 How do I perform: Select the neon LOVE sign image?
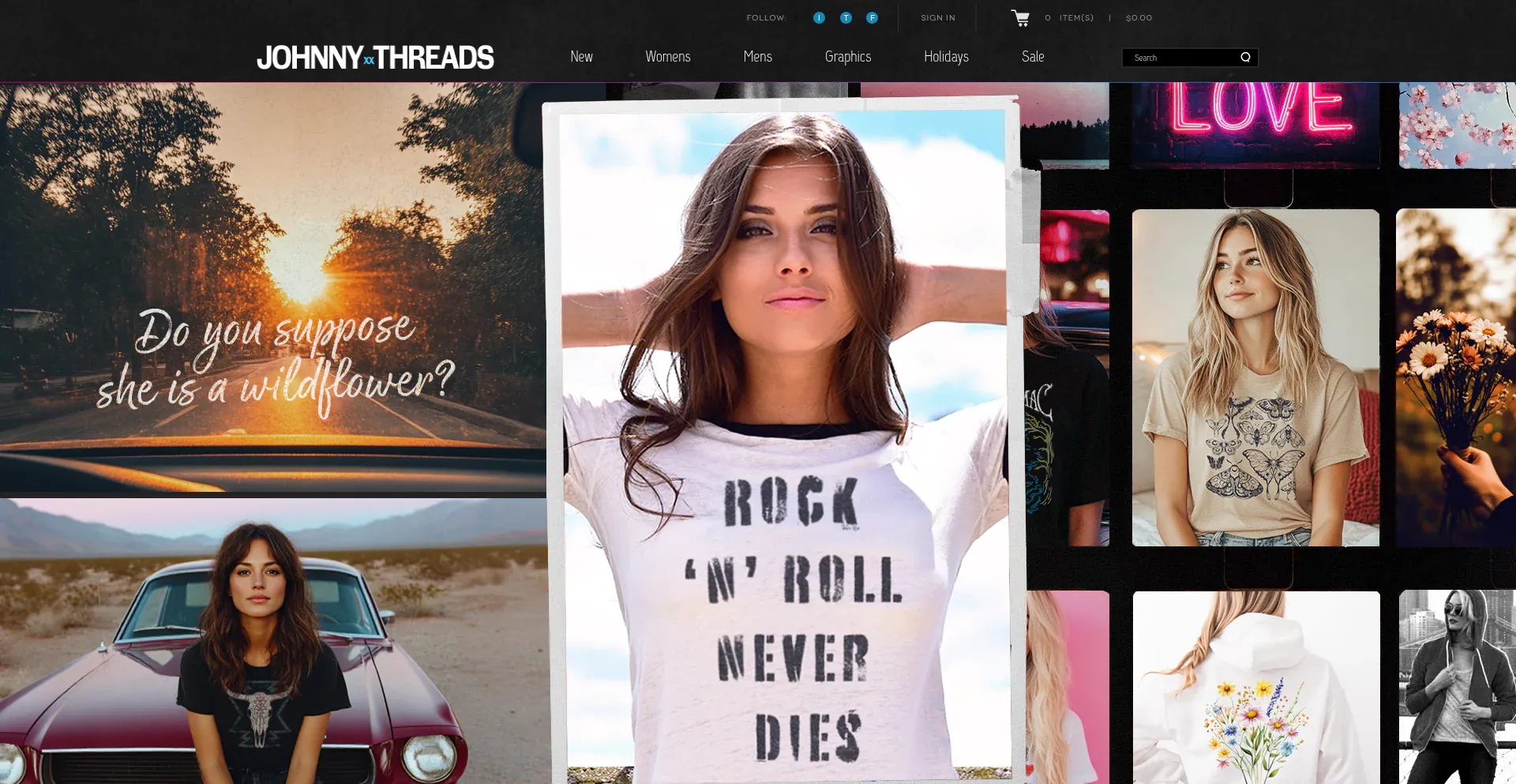1255,125
